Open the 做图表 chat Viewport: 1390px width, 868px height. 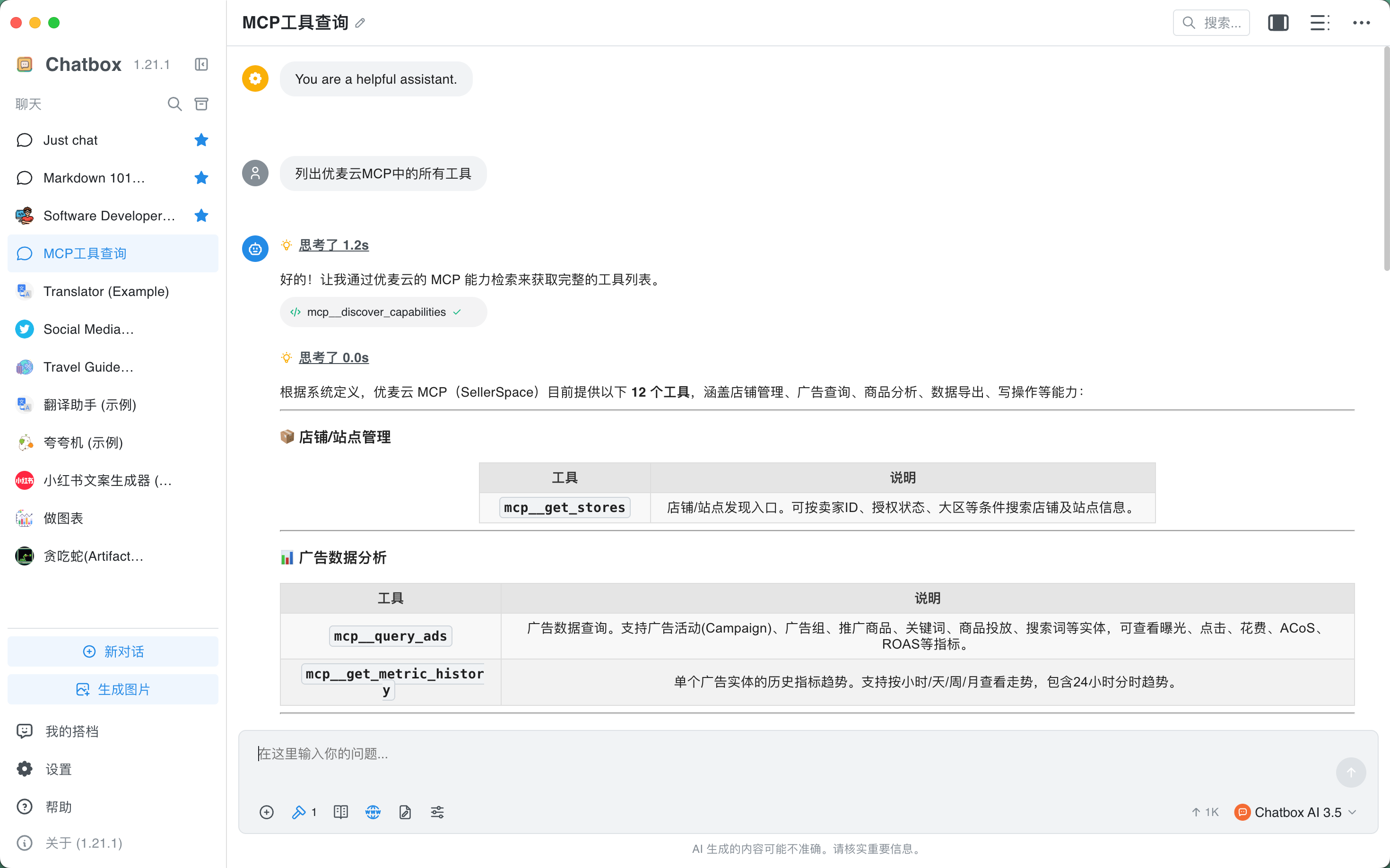(113, 518)
